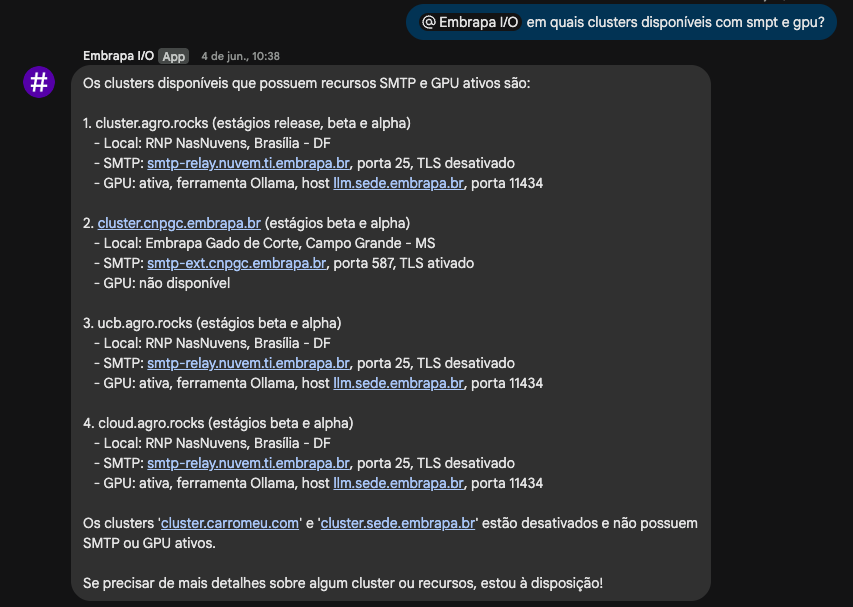853x607 pixels.
Task: Click "porta 587, TLS ativado" text
Action: (x=403, y=263)
